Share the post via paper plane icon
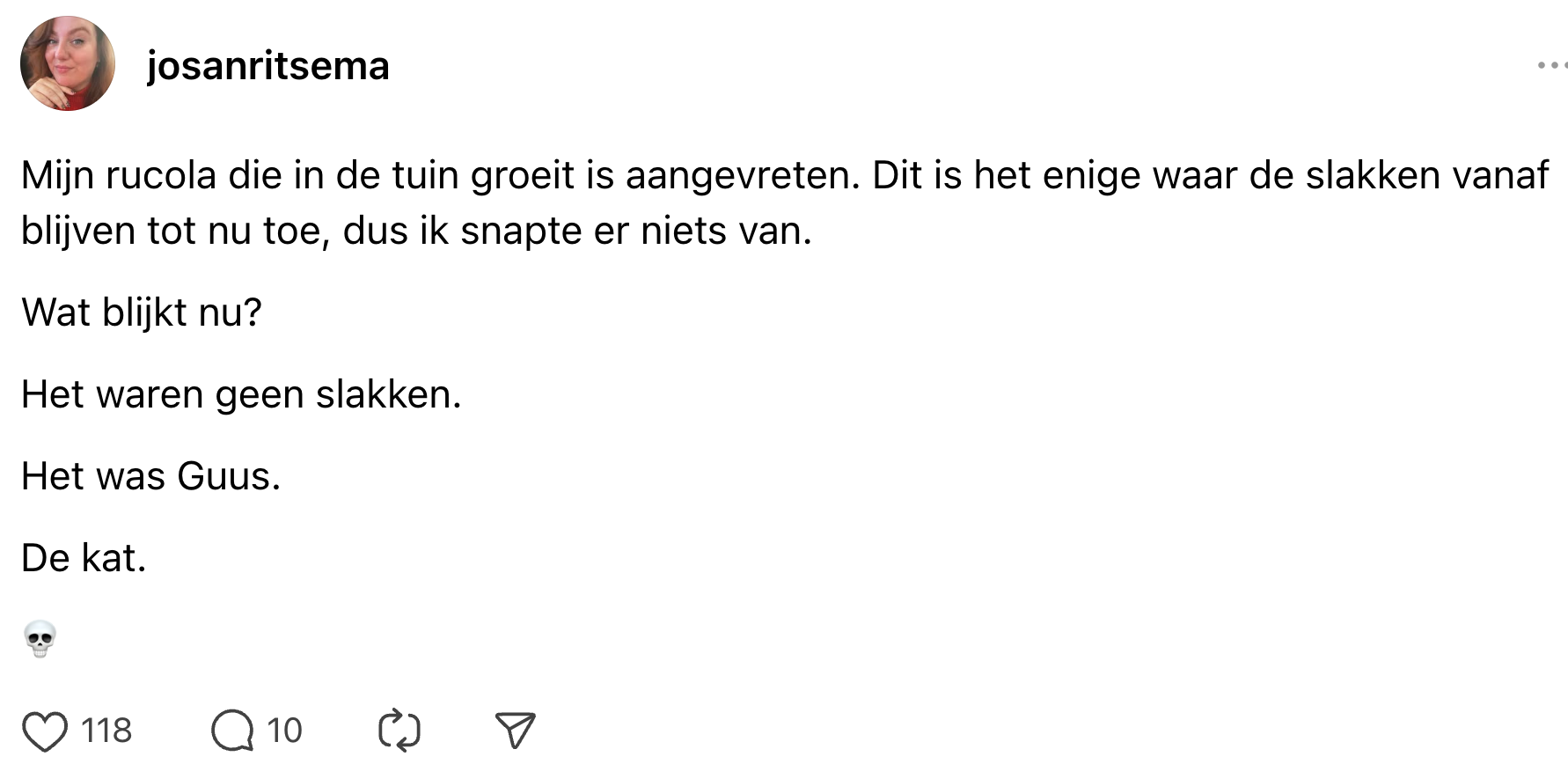Screen dimensions: 1568x764 [515, 731]
